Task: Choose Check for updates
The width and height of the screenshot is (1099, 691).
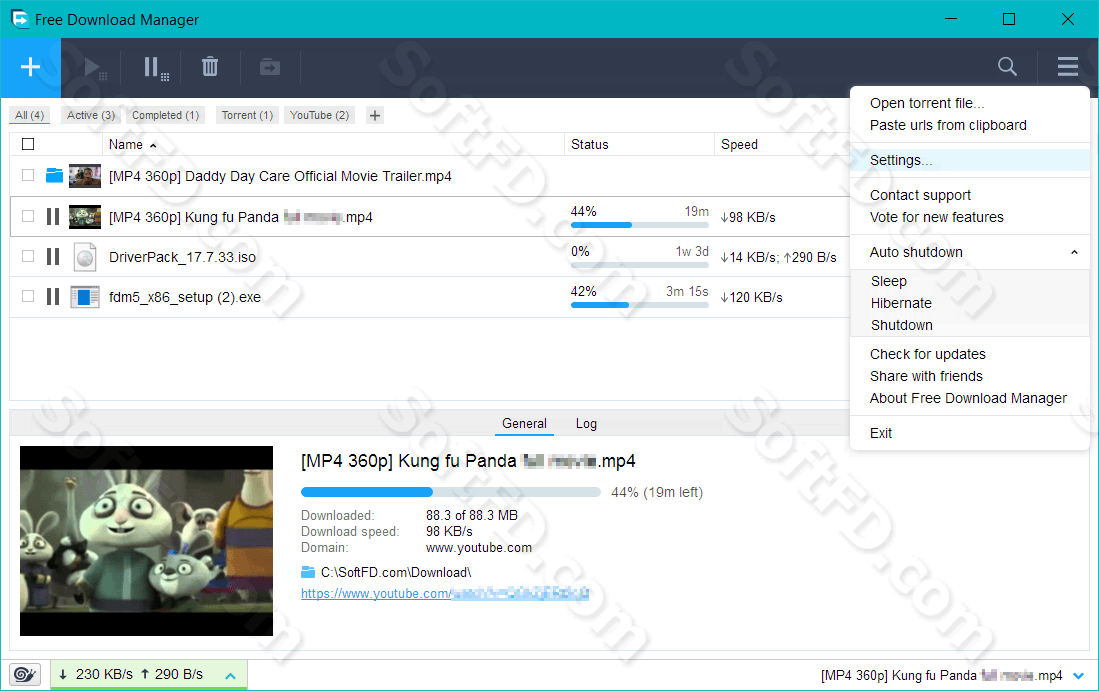Action: pyautogui.click(x=927, y=354)
